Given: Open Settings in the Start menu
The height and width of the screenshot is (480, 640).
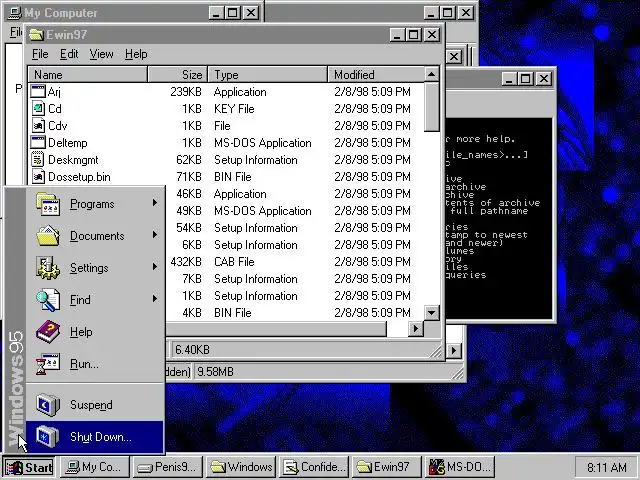Looking at the screenshot, I should (x=95, y=268).
